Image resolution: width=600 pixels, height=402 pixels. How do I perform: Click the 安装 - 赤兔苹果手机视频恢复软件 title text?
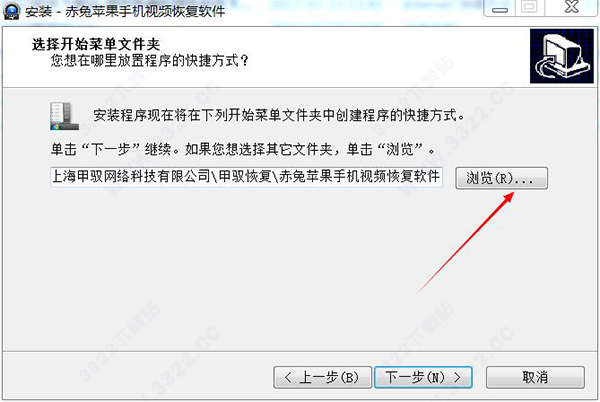tap(126, 11)
